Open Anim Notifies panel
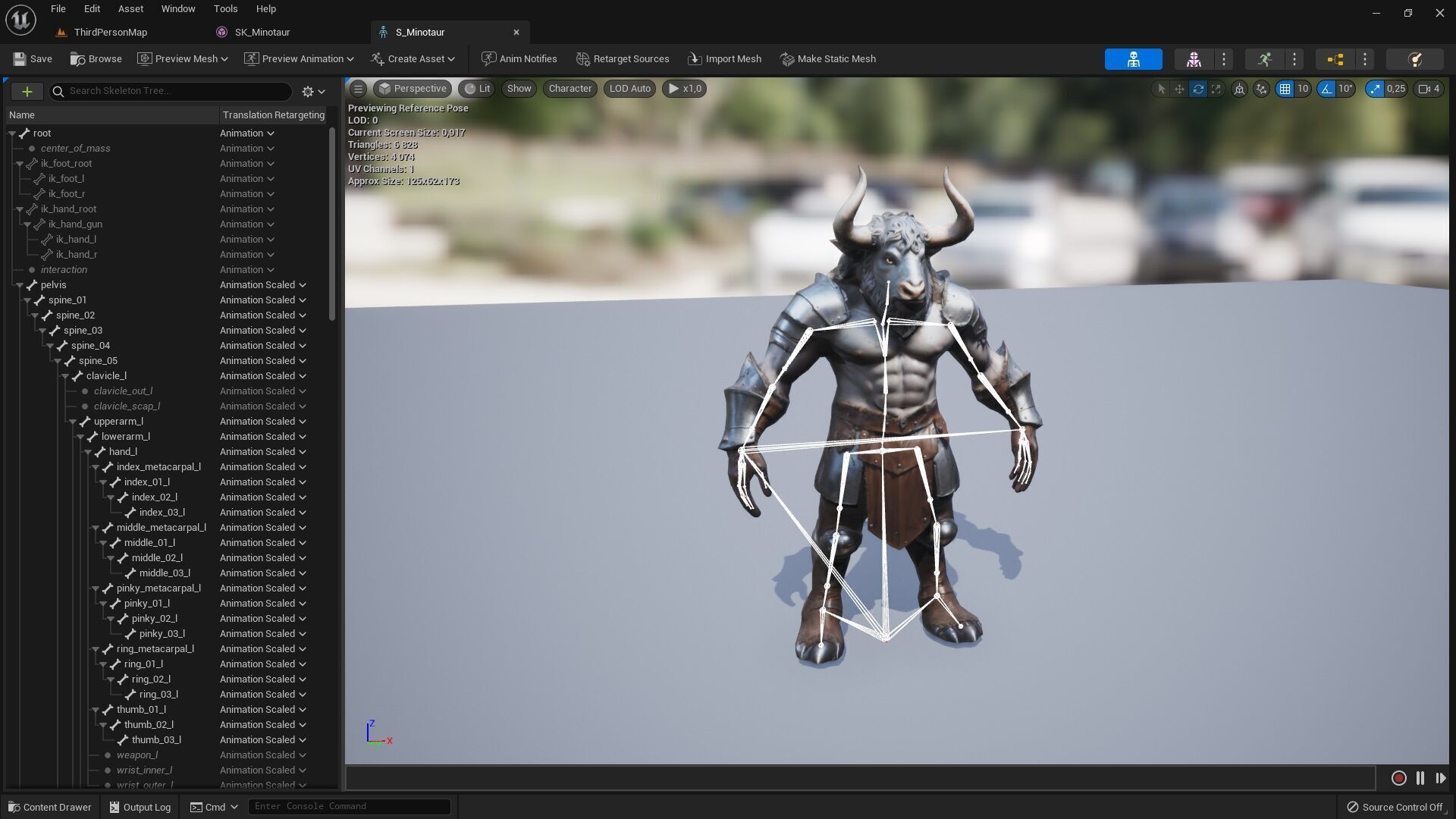This screenshot has height=819, width=1456. click(519, 59)
